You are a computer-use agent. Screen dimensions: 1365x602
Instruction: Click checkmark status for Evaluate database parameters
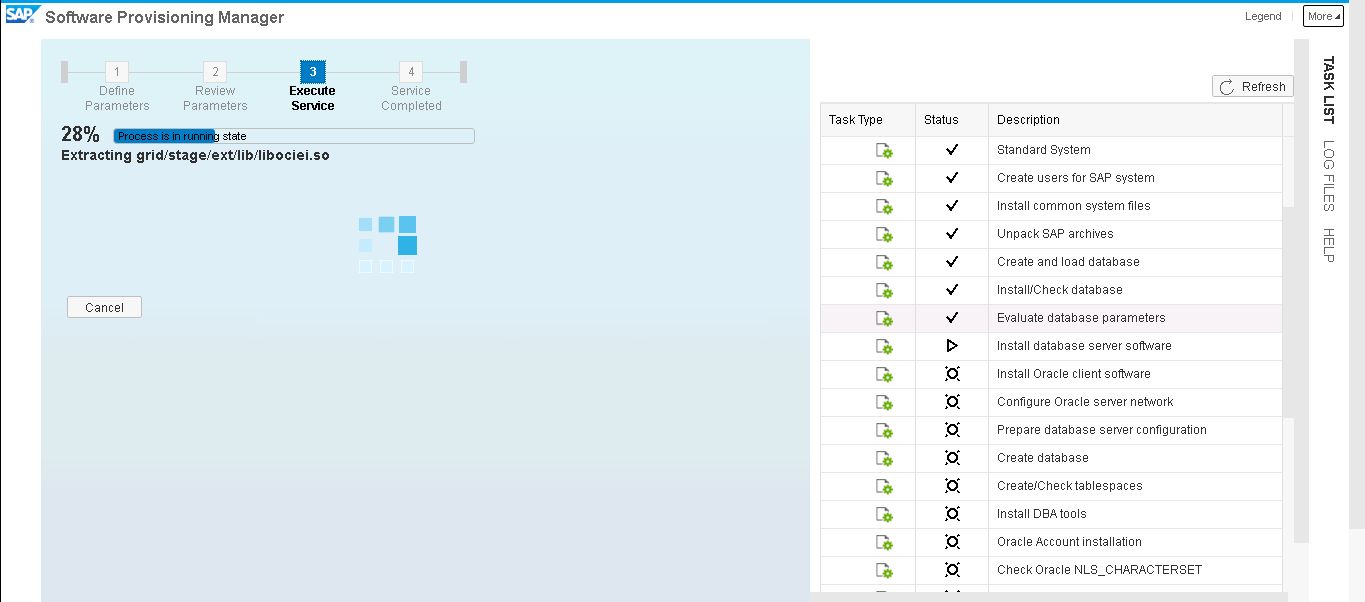click(952, 318)
